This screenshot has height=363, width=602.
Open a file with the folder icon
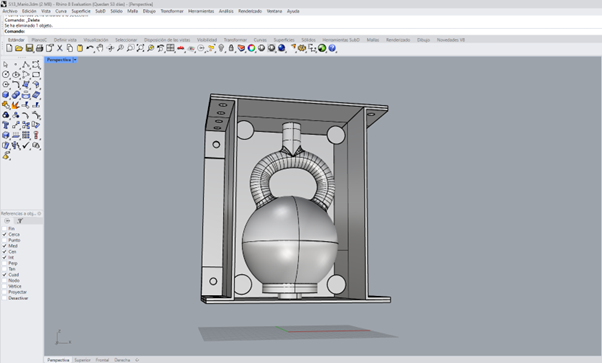(x=19, y=48)
